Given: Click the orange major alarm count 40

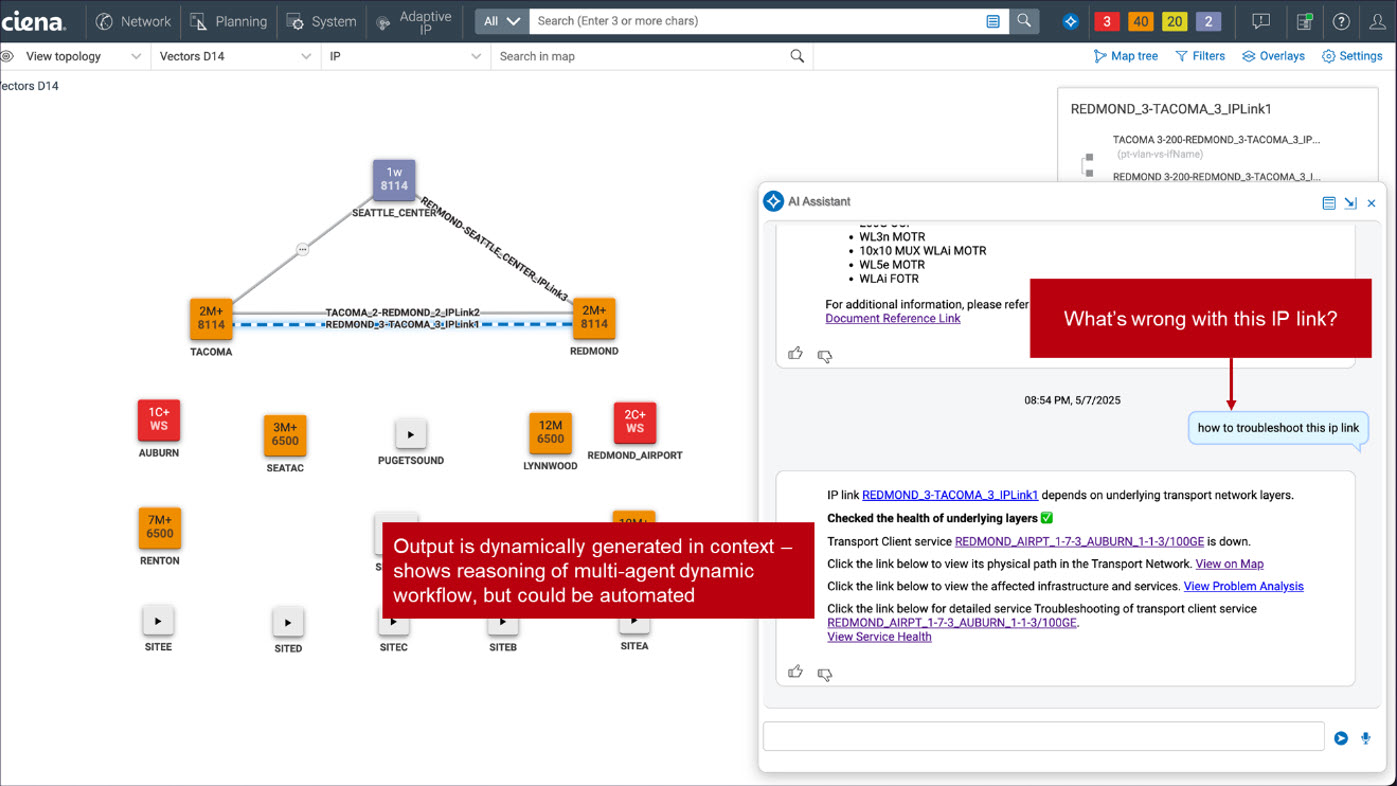Looking at the screenshot, I should coord(1140,21).
